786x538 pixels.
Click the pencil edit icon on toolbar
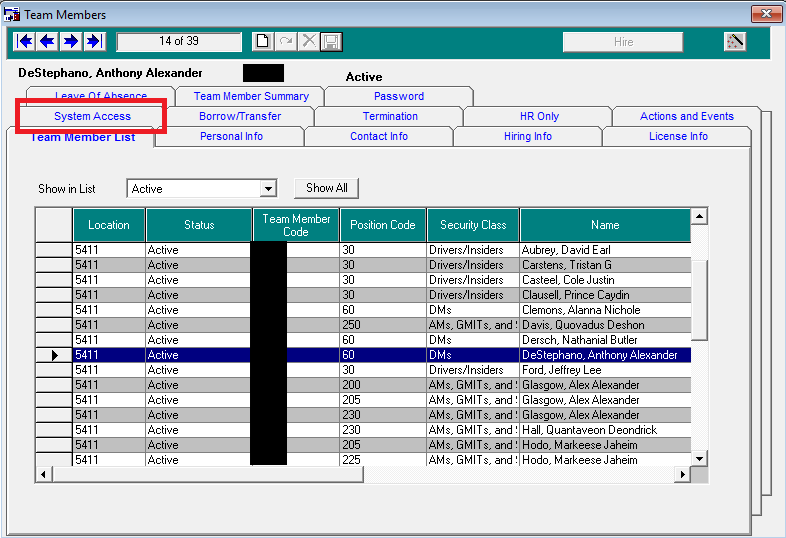pos(735,42)
